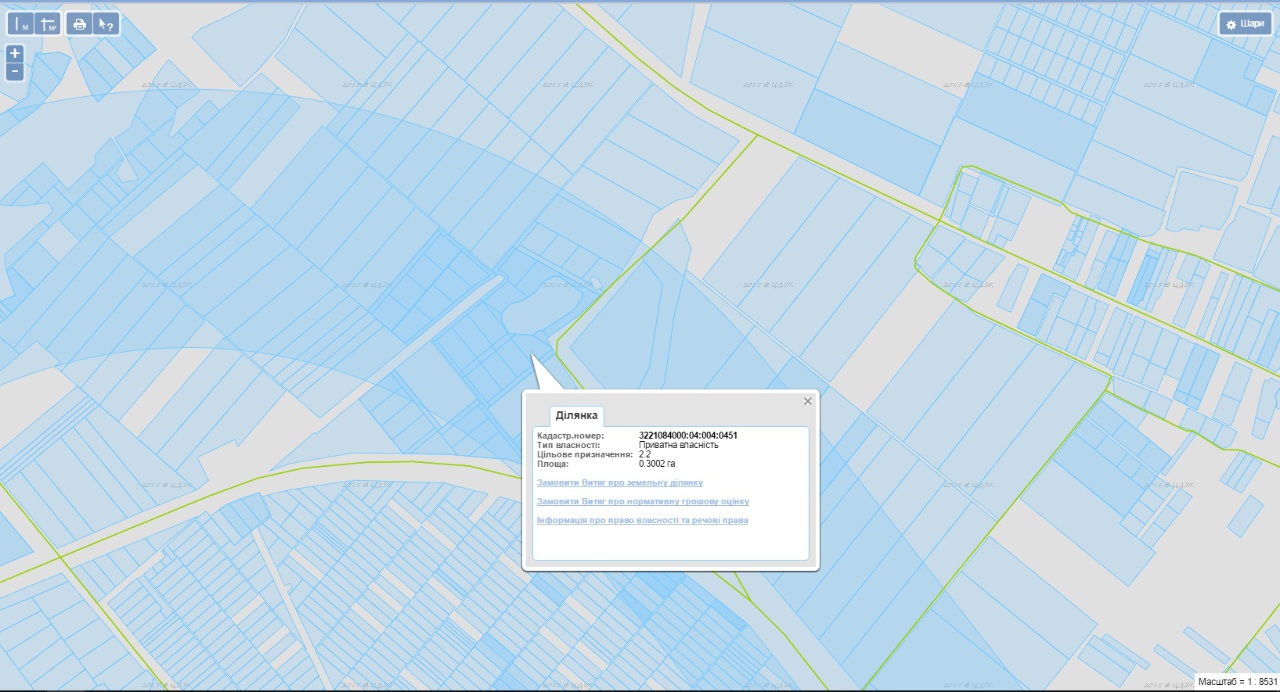The height and width of the screenshot is (692, 1280).
Task: Click the area value 0.3002 га
Action: coord(657,464)
